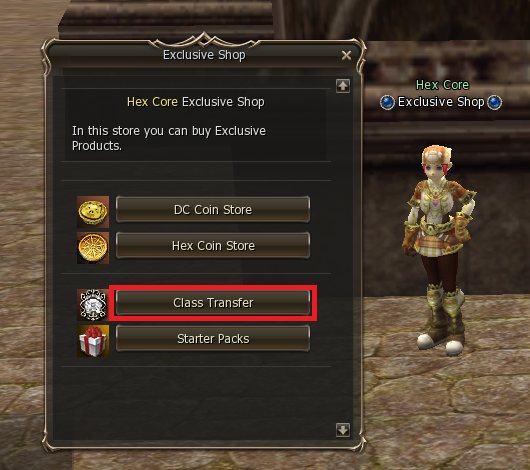This screenshot has height=470, width=530.
Task: Click the Exclusive Shop NPC character
Action: tap(439, 250)
